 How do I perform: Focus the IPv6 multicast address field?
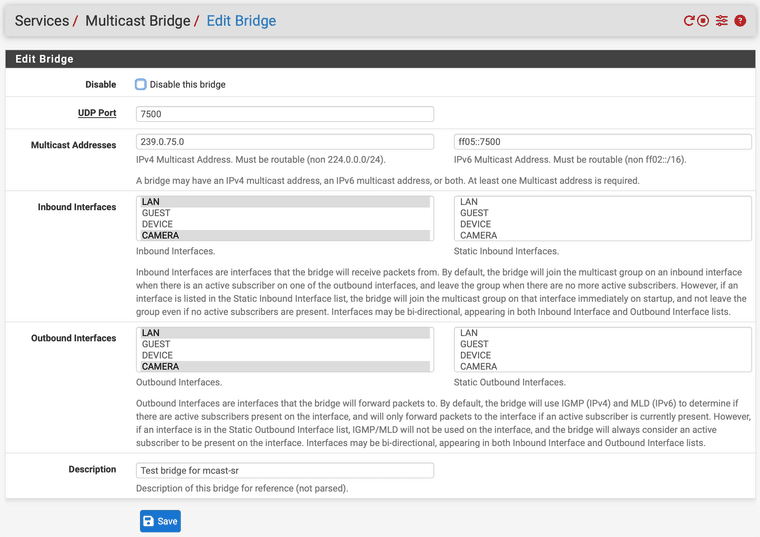pyautogui.click(x=602, y=142)
